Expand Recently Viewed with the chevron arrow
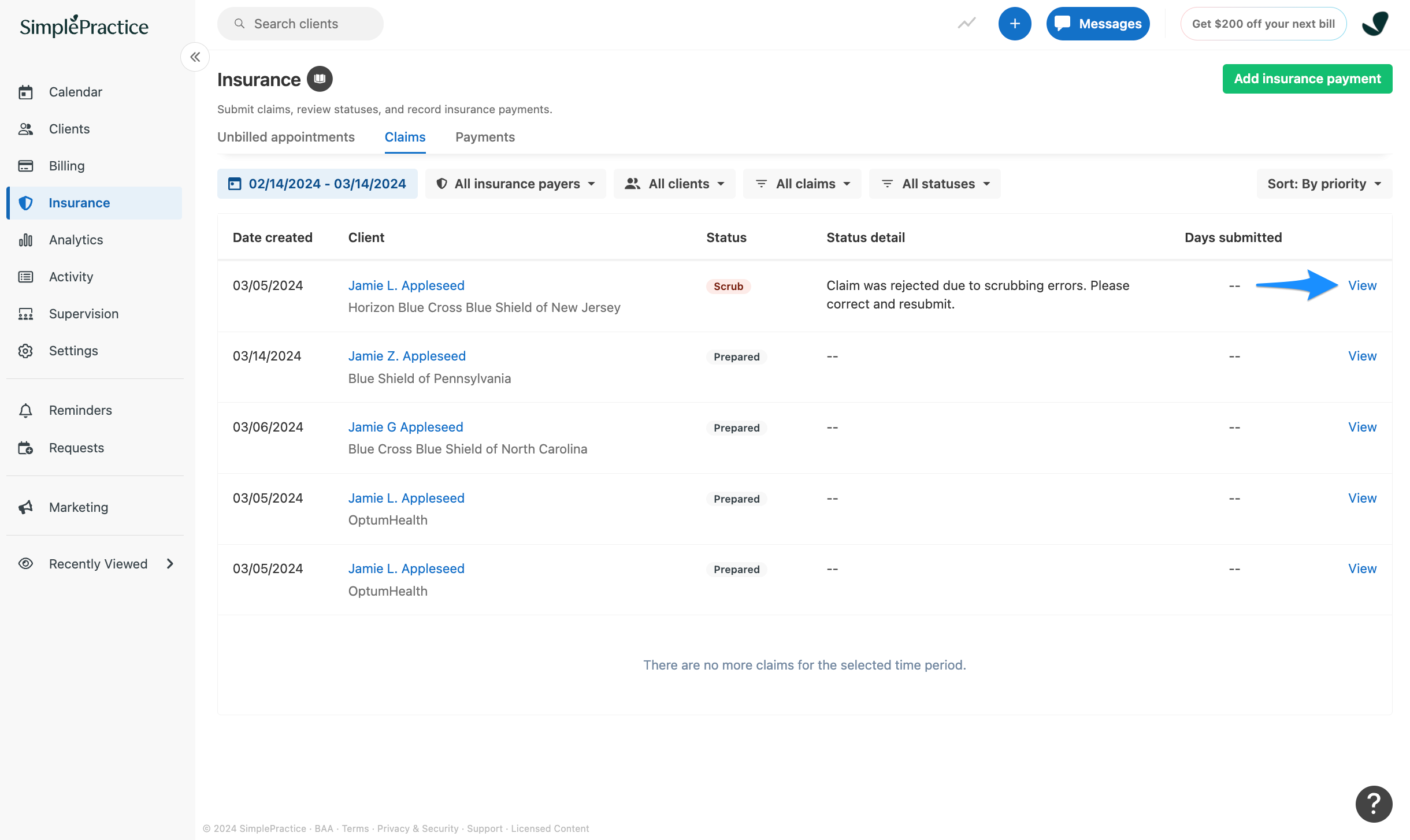 tap(170, 564)
